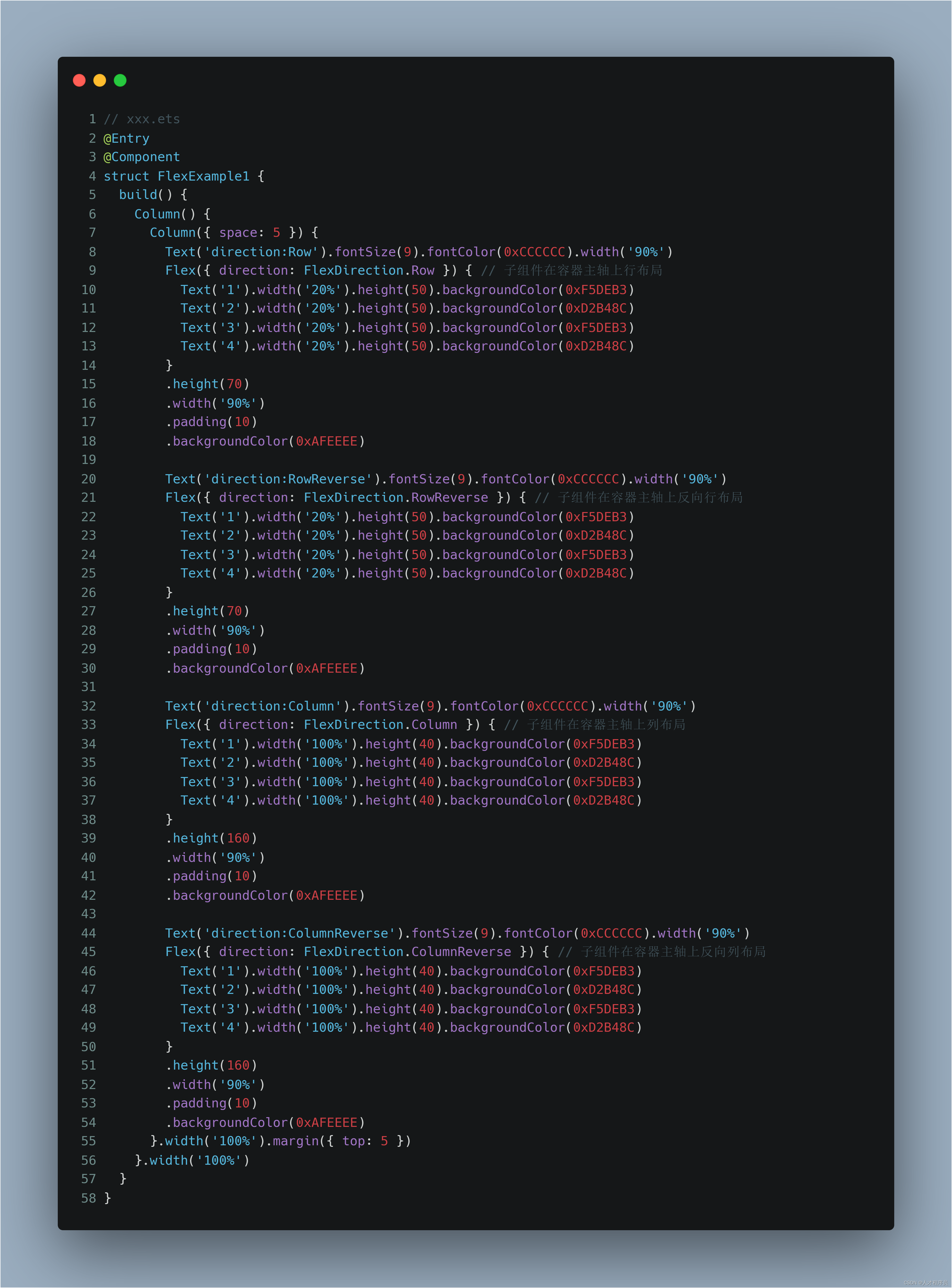
Task: Click the height(70) call on line 15
Action: (208, 384)
